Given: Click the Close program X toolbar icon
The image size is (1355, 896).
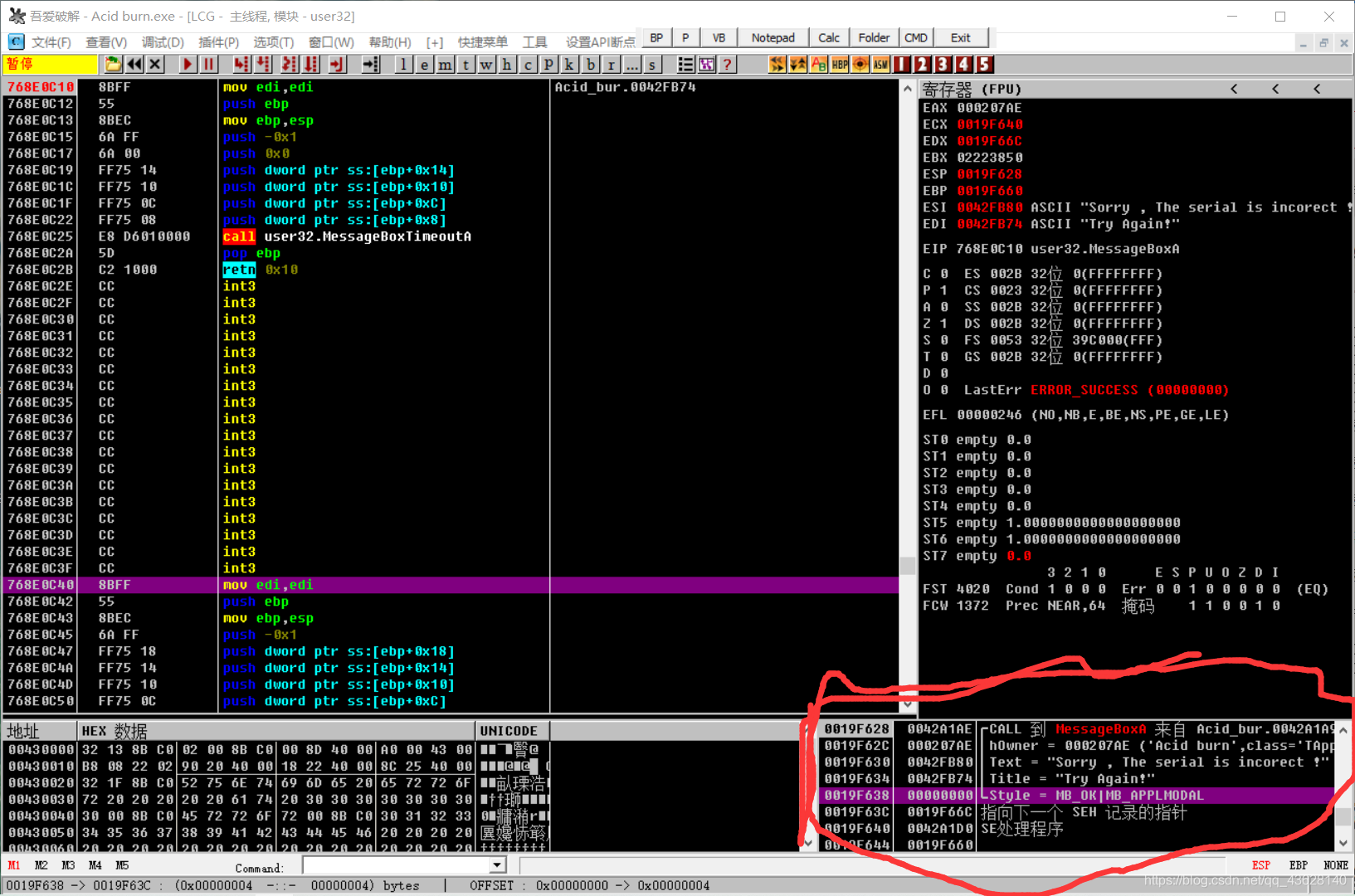Looking at the screenshot, I should pyautogui.click(x=154, y=64).
